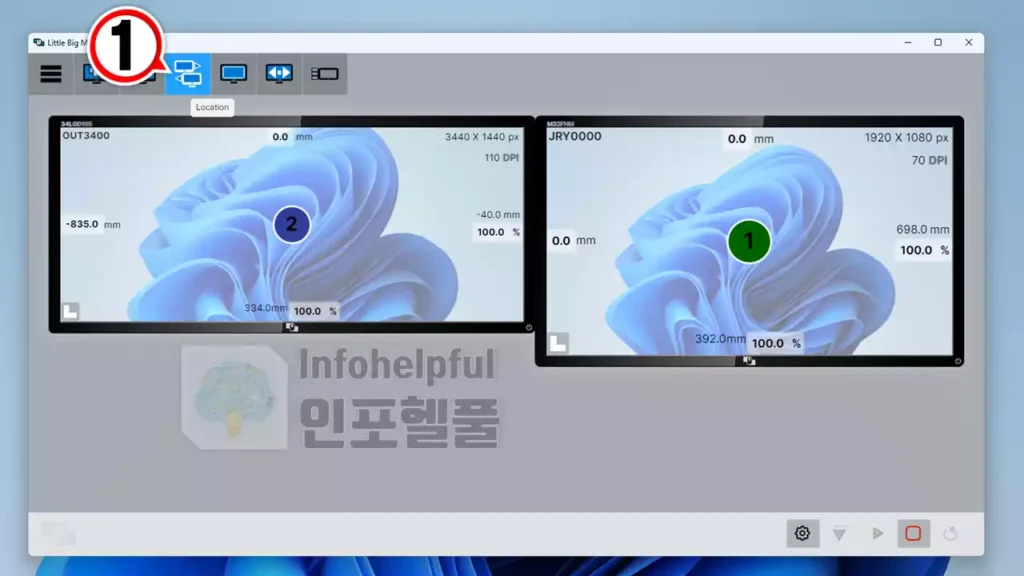Open the hamburger main menu
Viewport: 1024px width, 576px height.
point(51,74)
